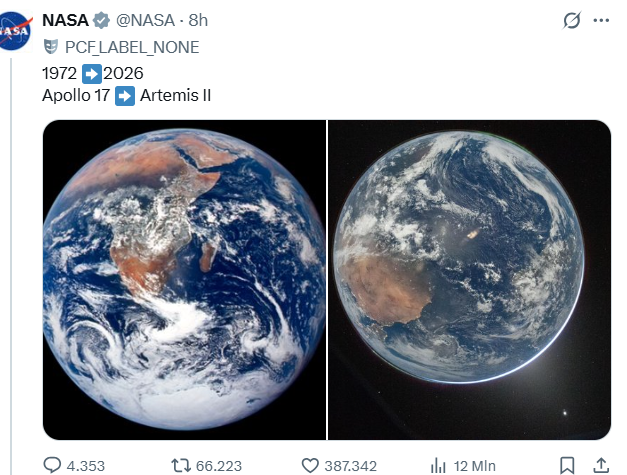This screenshot has height=475, width=627.
Task: Click the post text 'Apollo 17 Artemis II'
Action: 126,96
